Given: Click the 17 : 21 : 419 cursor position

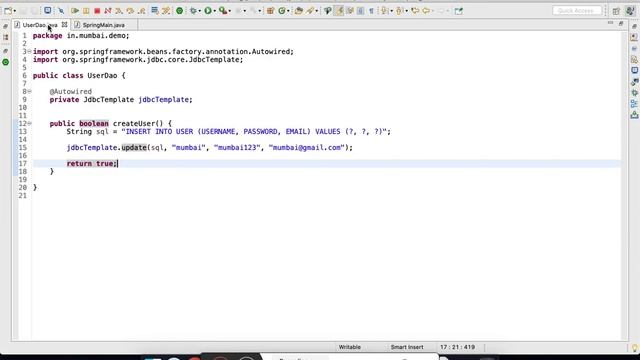Looking at the screenshot, I should click(x=458, y=347).
